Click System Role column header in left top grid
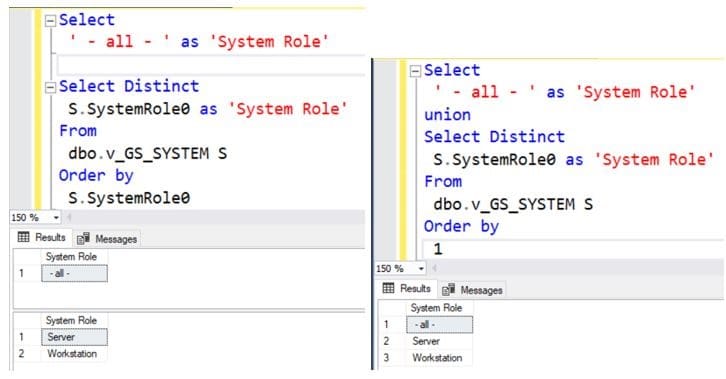Viewport: 726px width, 379px height. tap(75, 257)
